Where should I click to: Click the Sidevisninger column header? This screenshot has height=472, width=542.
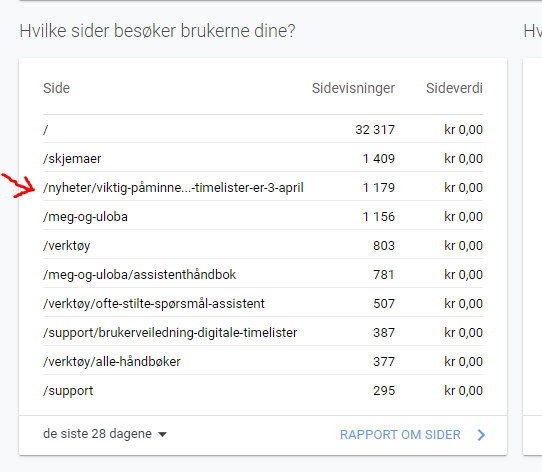click(x=353, y=88)
